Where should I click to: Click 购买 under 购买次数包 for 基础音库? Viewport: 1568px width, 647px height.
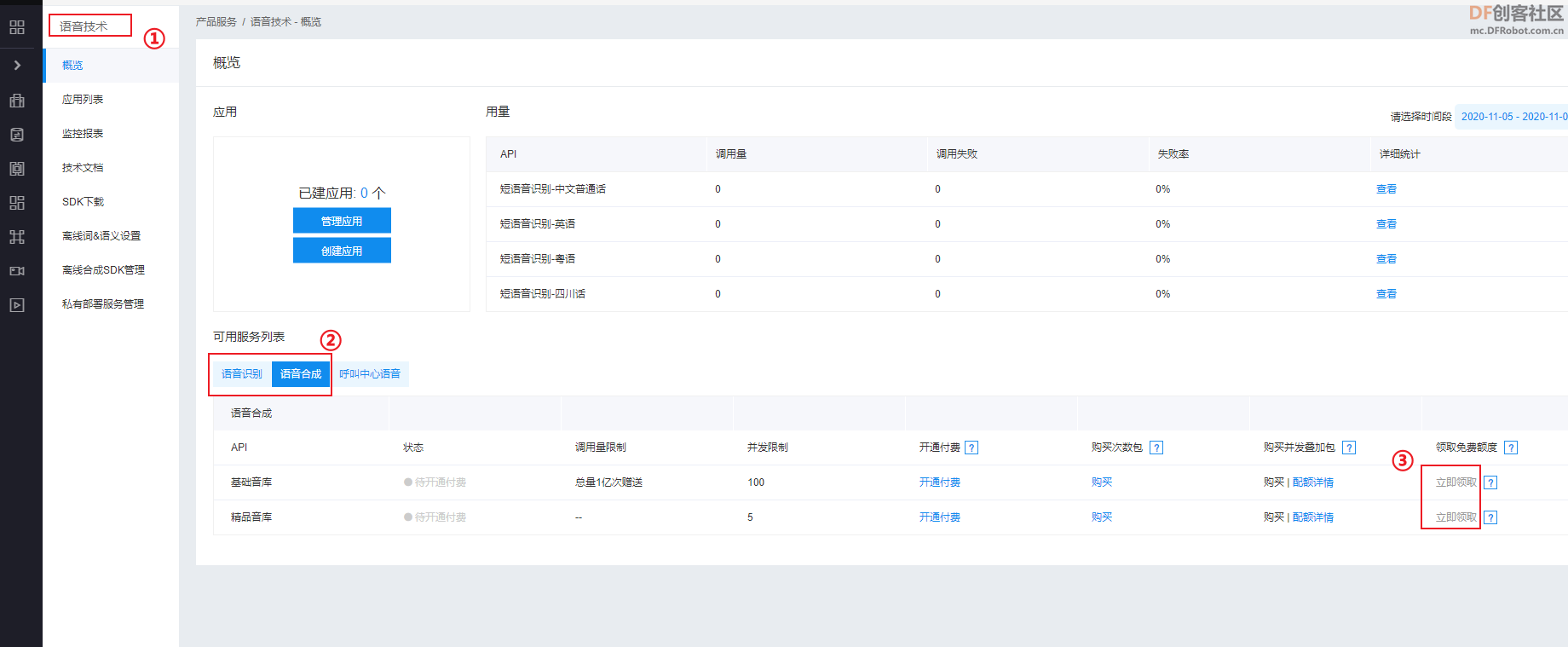(1102, 482)
